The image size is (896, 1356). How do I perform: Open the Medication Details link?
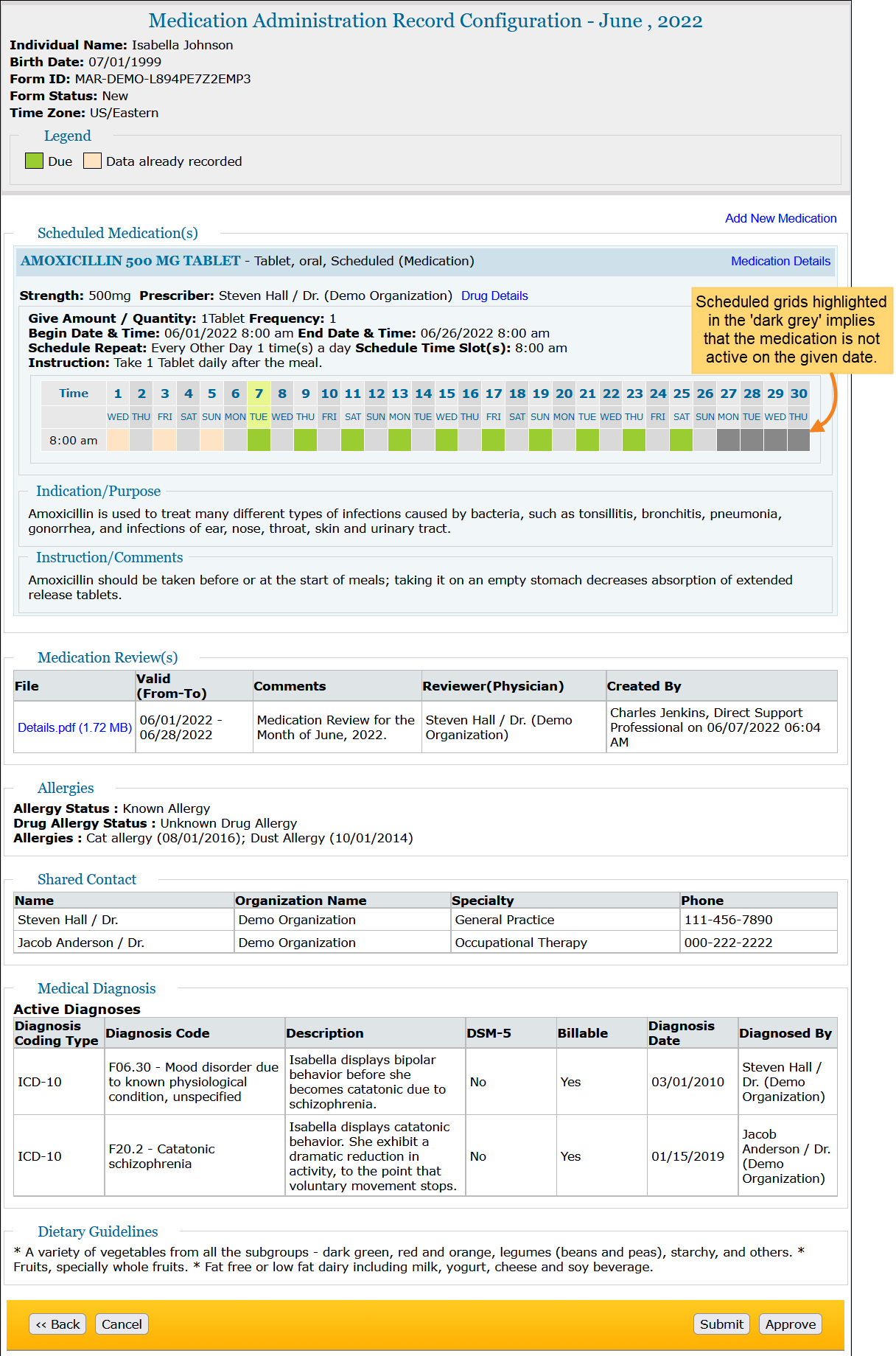(780, 261)
